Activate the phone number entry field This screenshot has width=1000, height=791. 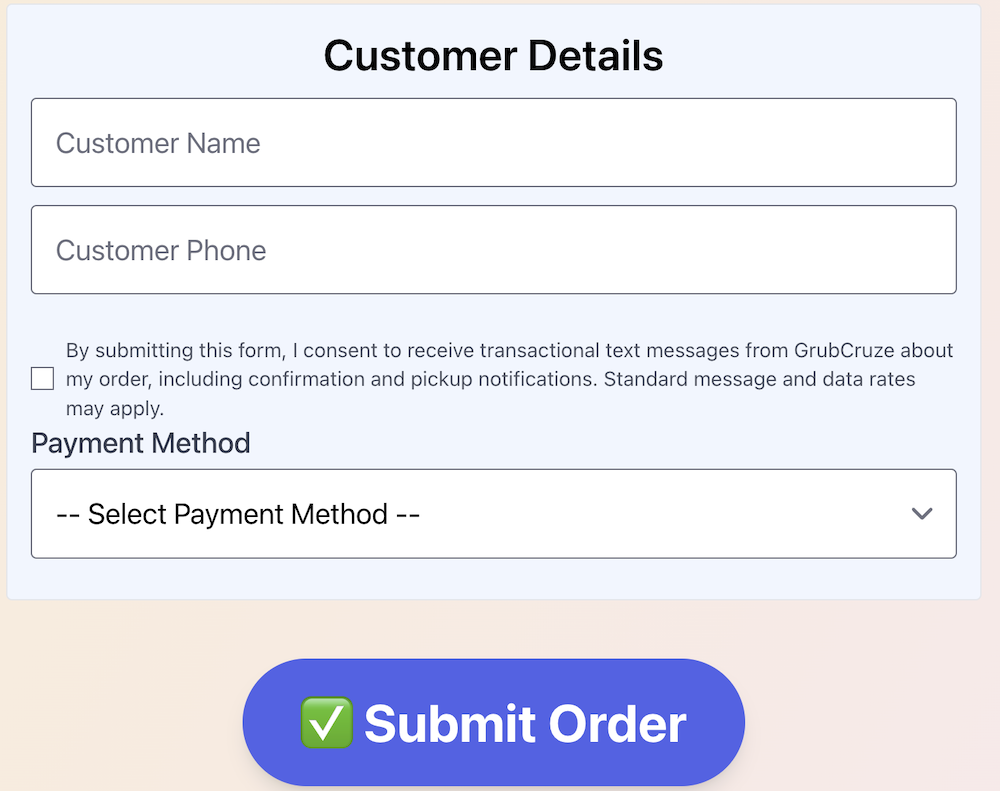pos(494,250)
